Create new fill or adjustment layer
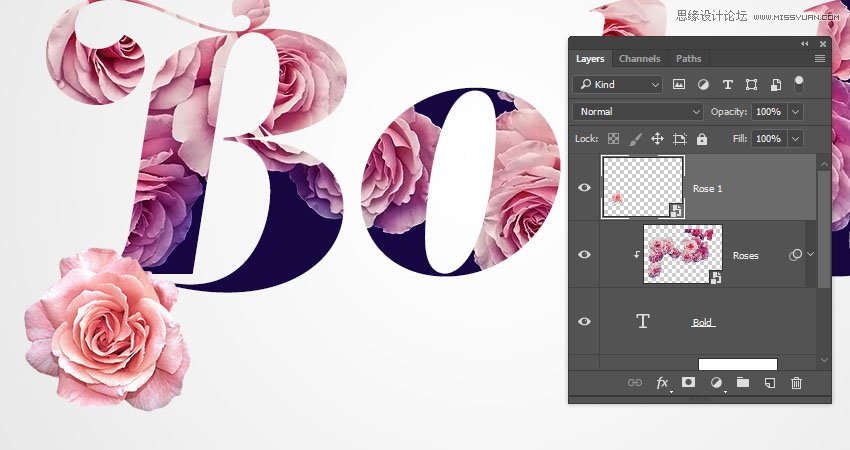Screen dimensions: 850x450 pyautogui.click(x=716, y=383)
